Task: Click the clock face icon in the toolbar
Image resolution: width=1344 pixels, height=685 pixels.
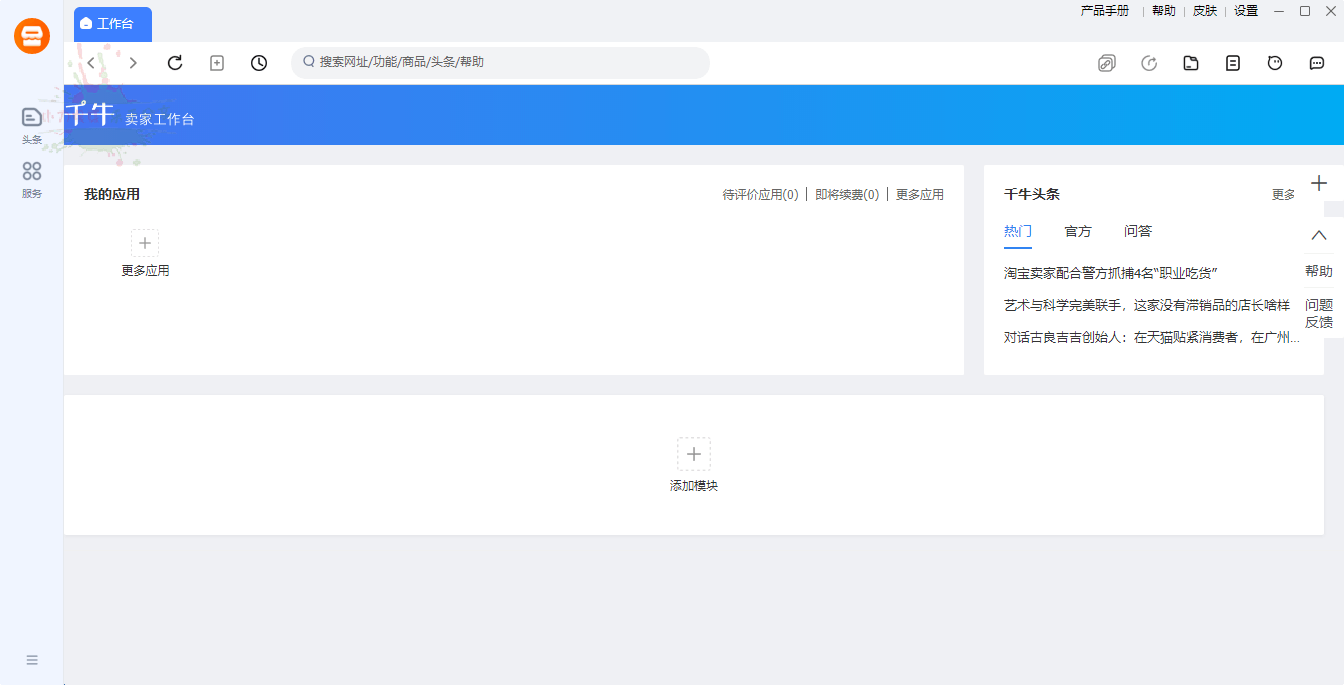Action: coord(1274,62)
